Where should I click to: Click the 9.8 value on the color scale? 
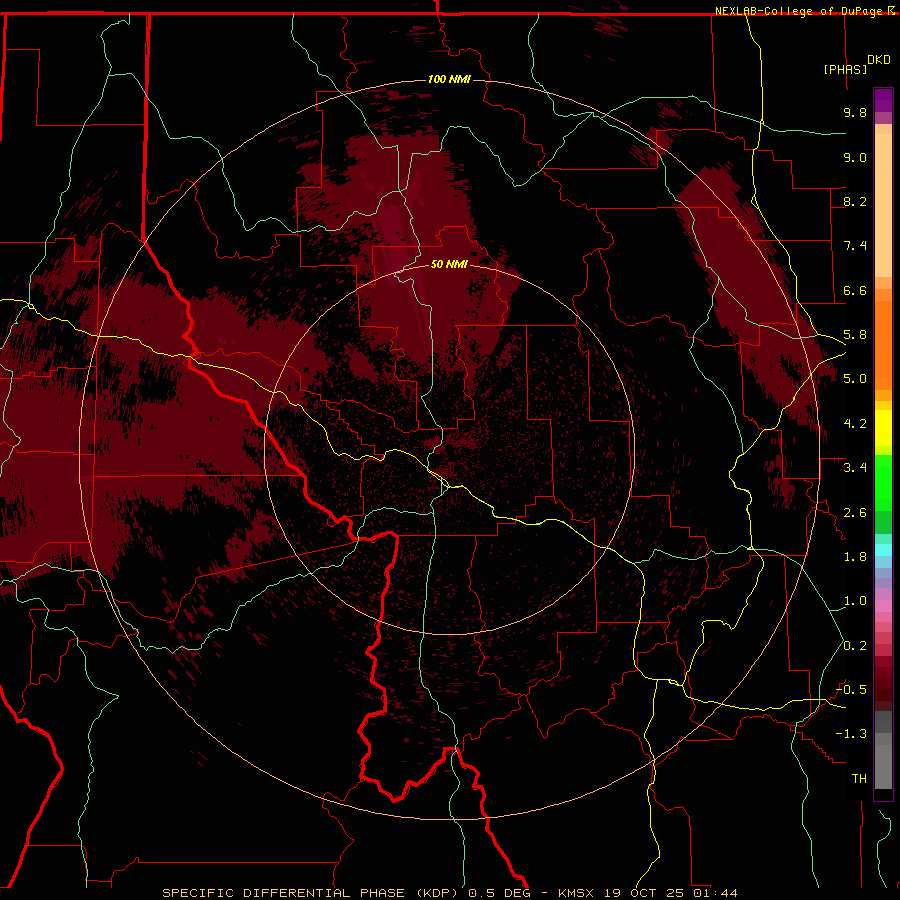[x=855, y=112]
